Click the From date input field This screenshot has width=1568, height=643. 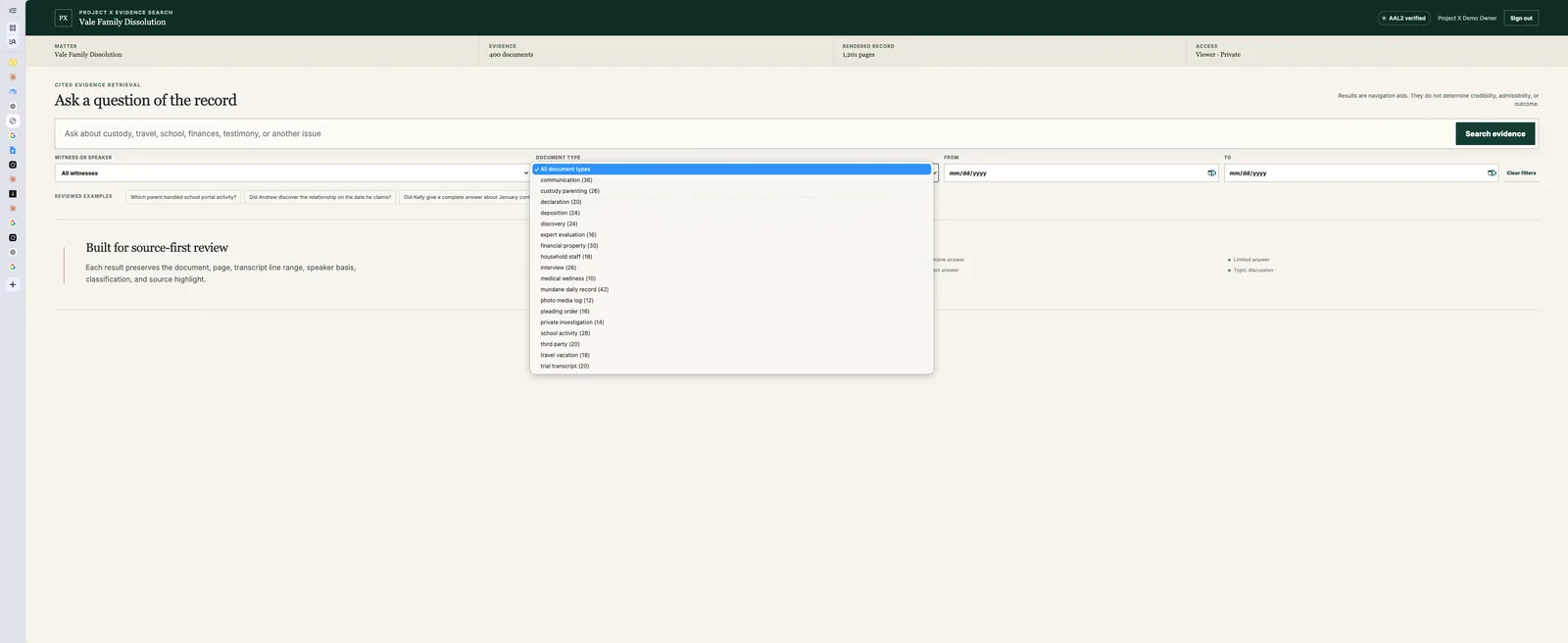pyautogui.click(x=1081, y=173)
